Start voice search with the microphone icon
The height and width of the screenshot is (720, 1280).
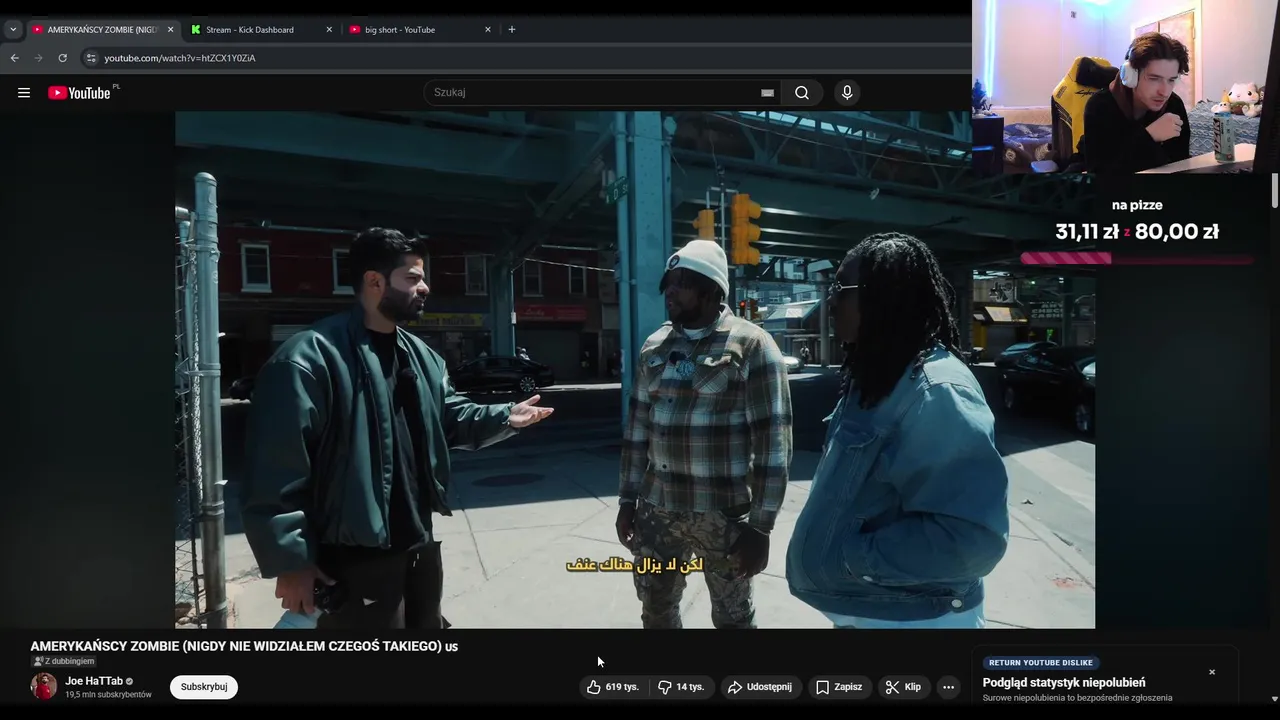pyautogui.click(x=847, y=93)
